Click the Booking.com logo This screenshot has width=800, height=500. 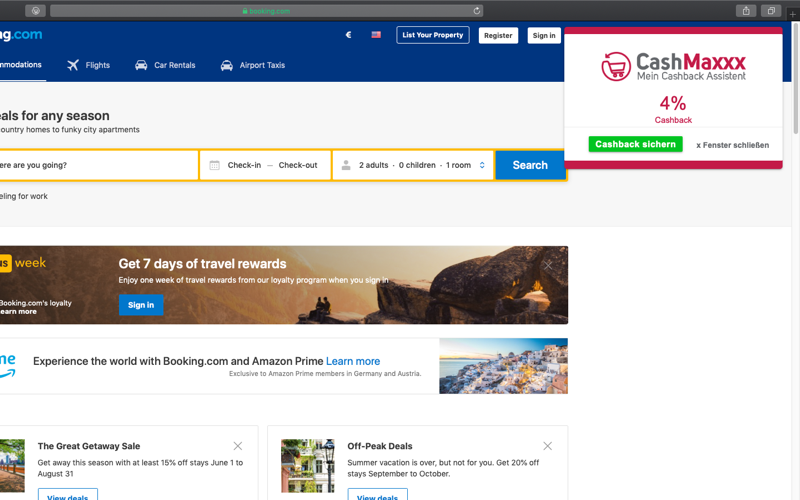point(21,35)
